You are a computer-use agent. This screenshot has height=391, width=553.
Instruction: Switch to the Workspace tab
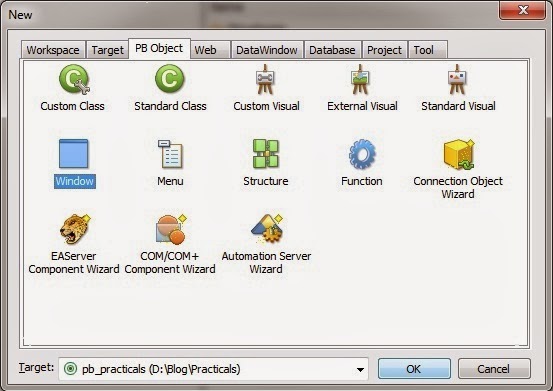pyautogui.click(x=53, y=50)
